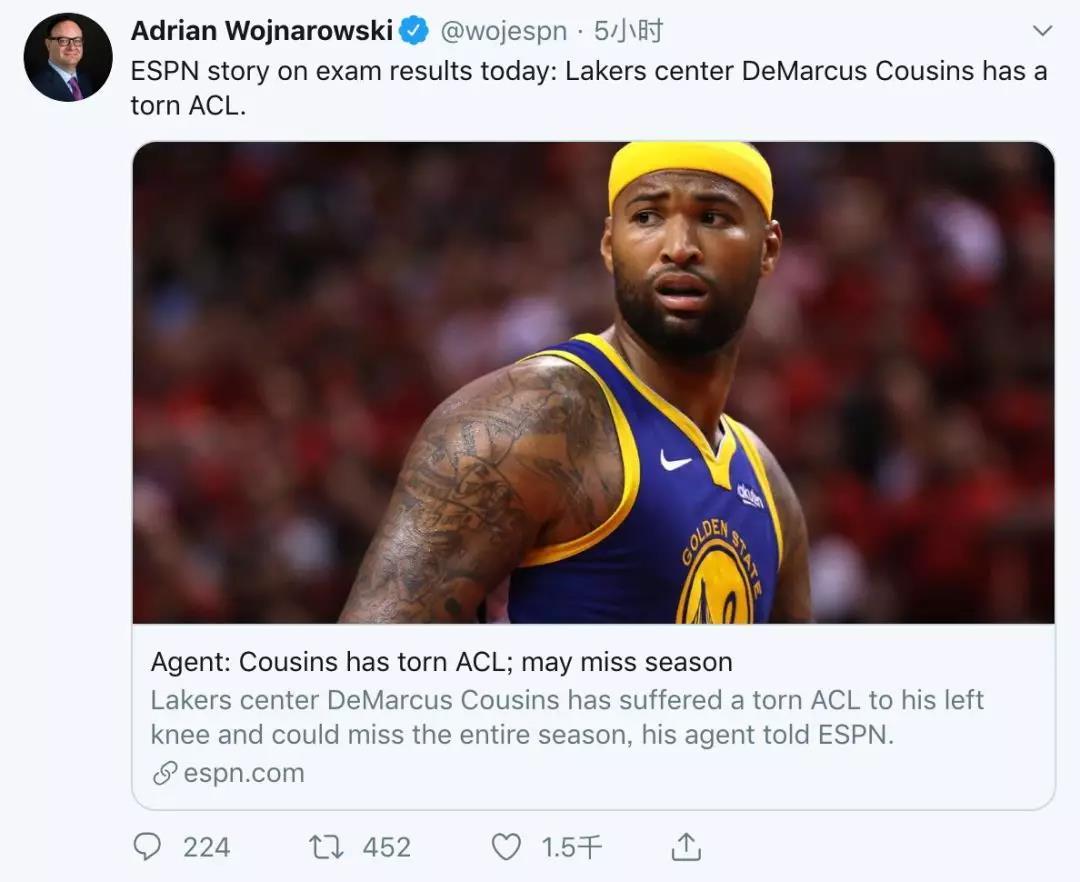Open the share upload icon

point(686,847)
